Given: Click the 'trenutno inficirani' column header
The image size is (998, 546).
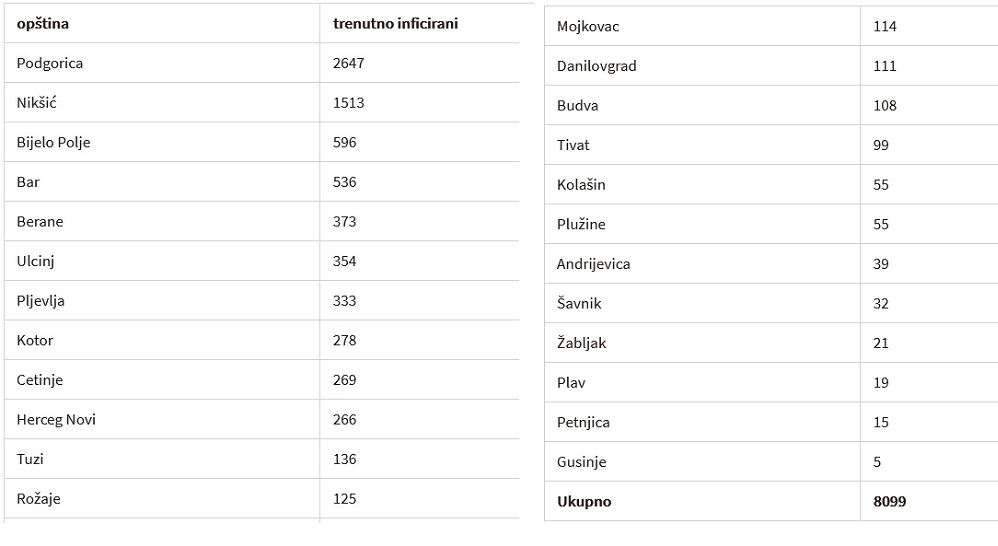Looking at the screenshot, I should click(395, 24).
